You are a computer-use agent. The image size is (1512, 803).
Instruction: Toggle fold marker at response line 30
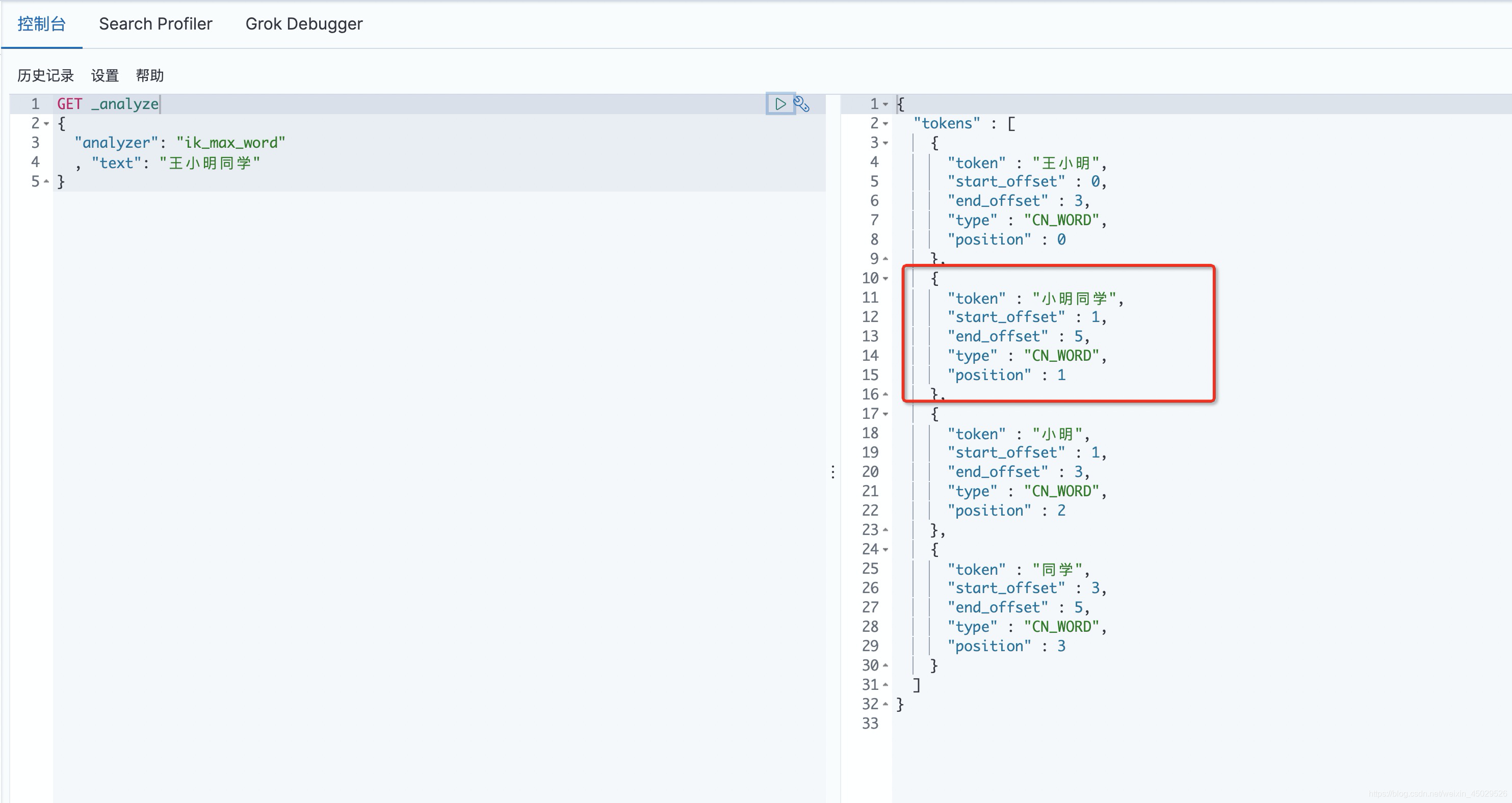tap(885, 665)
